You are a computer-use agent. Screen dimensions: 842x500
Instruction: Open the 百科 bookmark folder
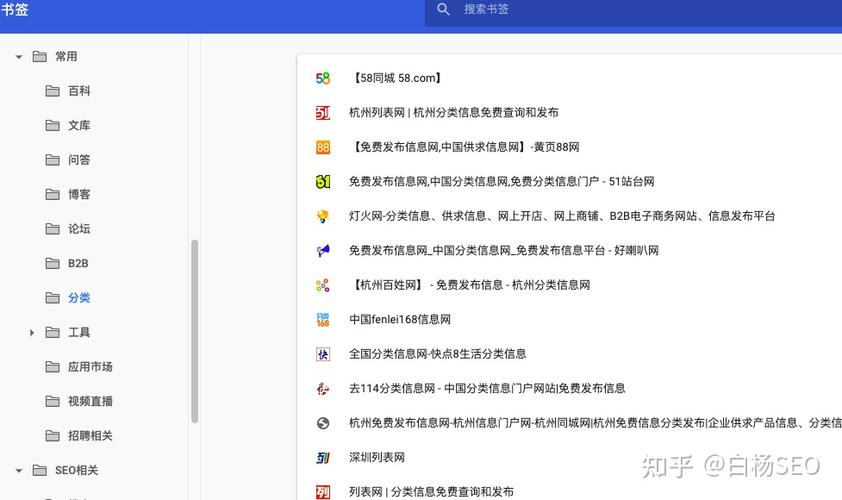pyautogui.click(x=79, y=91)
